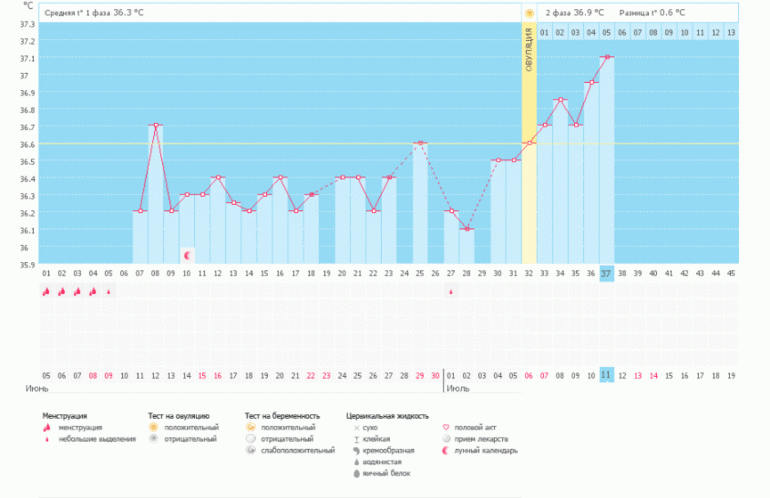Click the negative ovulation test legend icon
770x498 pixels.
[154, 440]
